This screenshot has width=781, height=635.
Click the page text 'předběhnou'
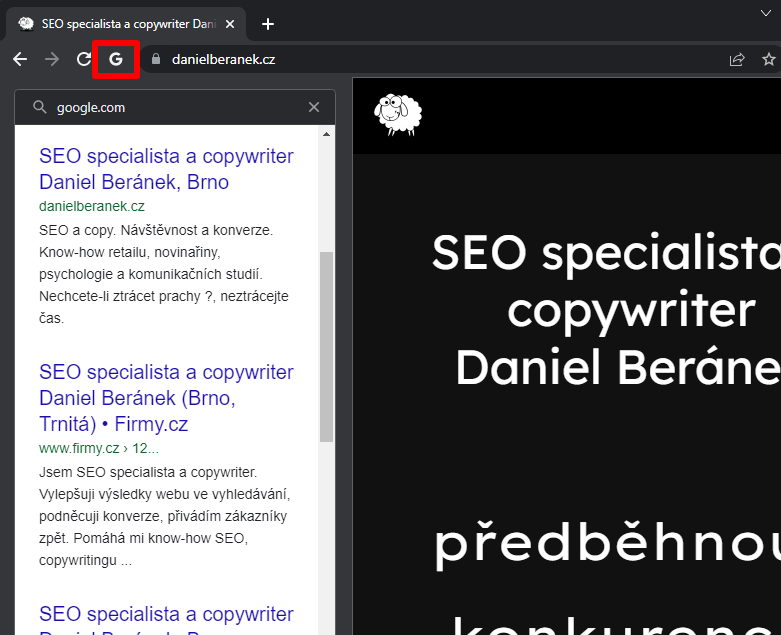[x=608, y=544]
